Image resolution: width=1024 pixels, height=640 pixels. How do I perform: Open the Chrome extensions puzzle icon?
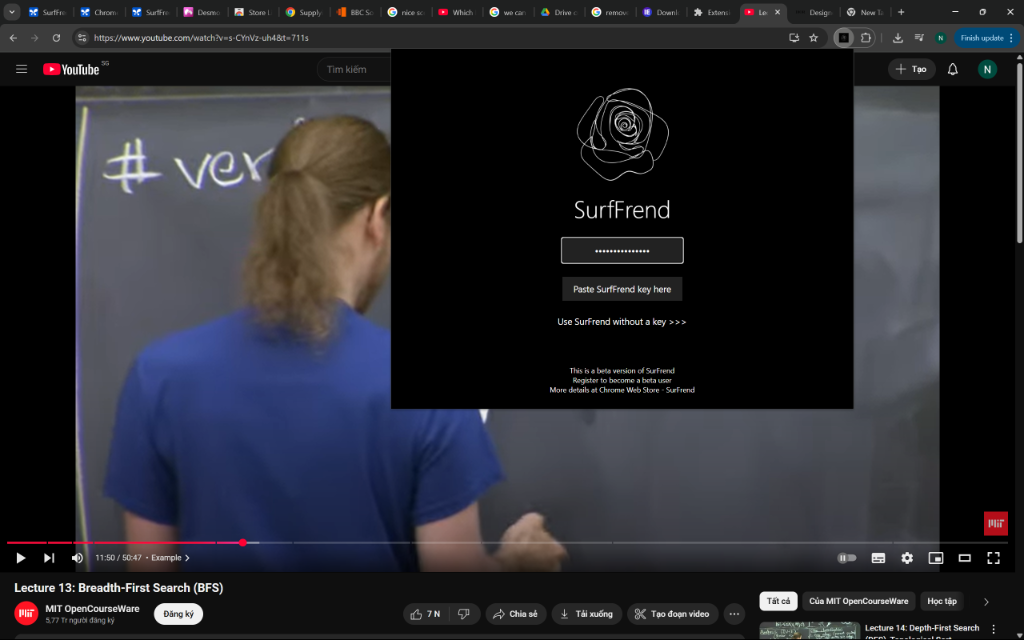tap(866, 38)
